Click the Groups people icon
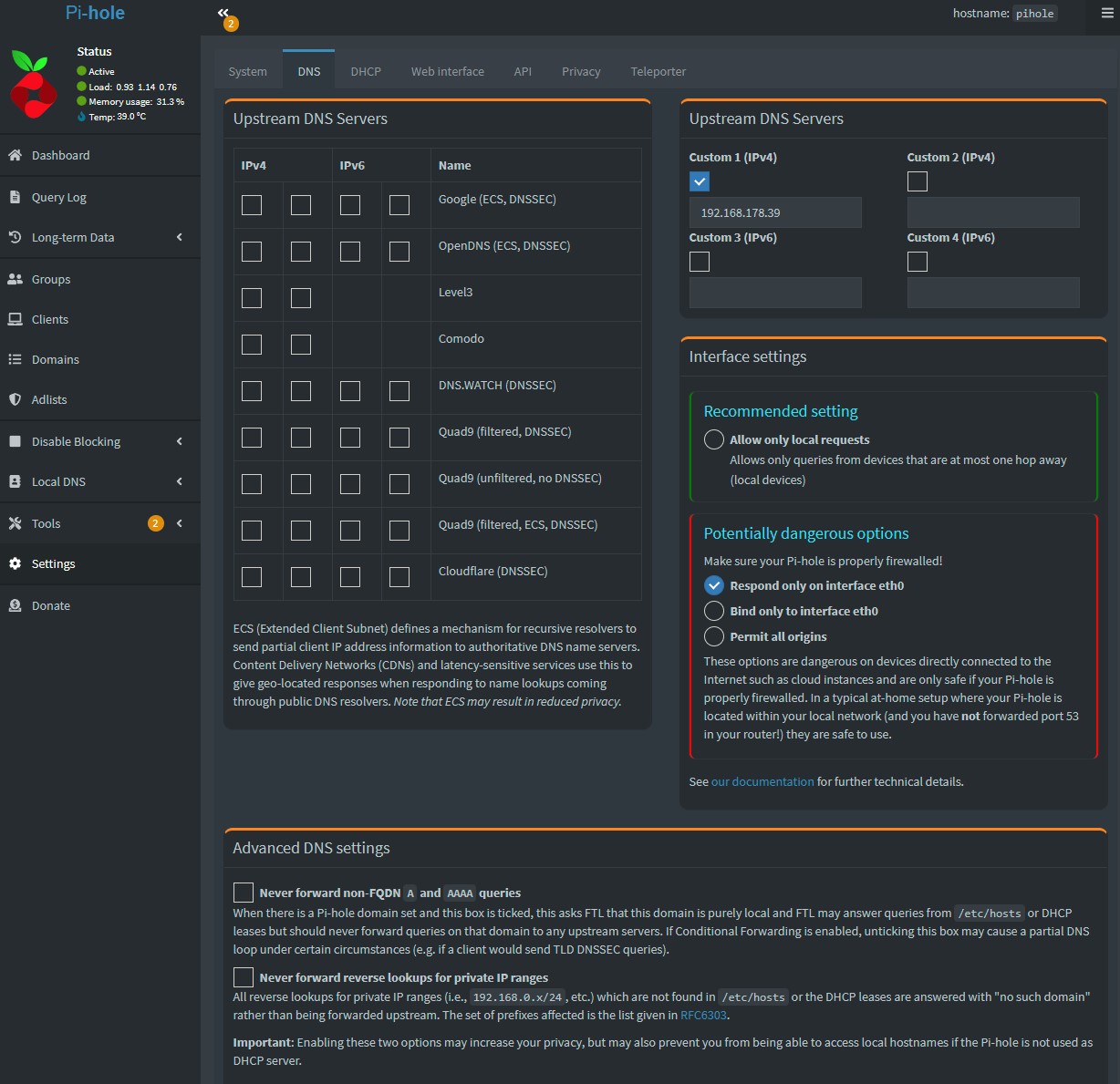Viewport: 1120px width, 1084px height. click(15, 279)
